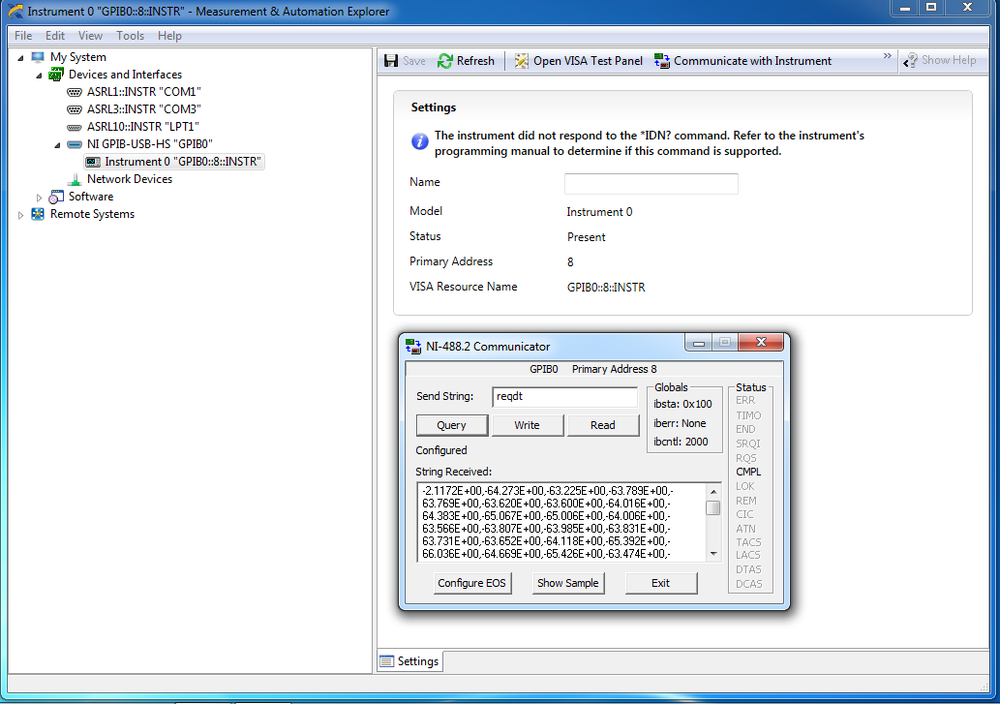Click the Network Devices icon in the tree
This screenshot has width=1000, height=704.
coord(73,179)
